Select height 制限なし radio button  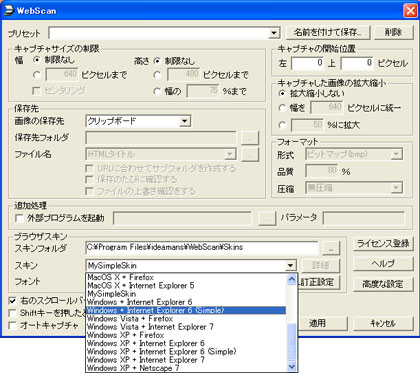coord(157,61)
